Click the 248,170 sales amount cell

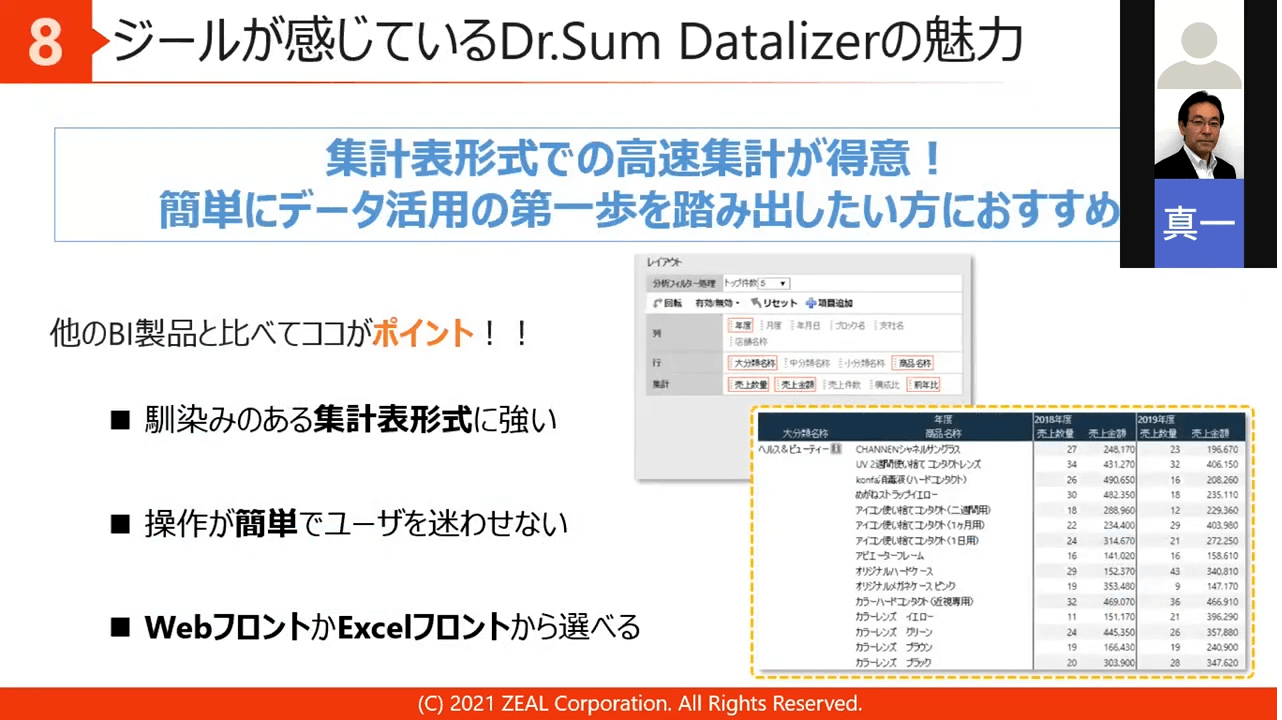[x=1118, y=449]
